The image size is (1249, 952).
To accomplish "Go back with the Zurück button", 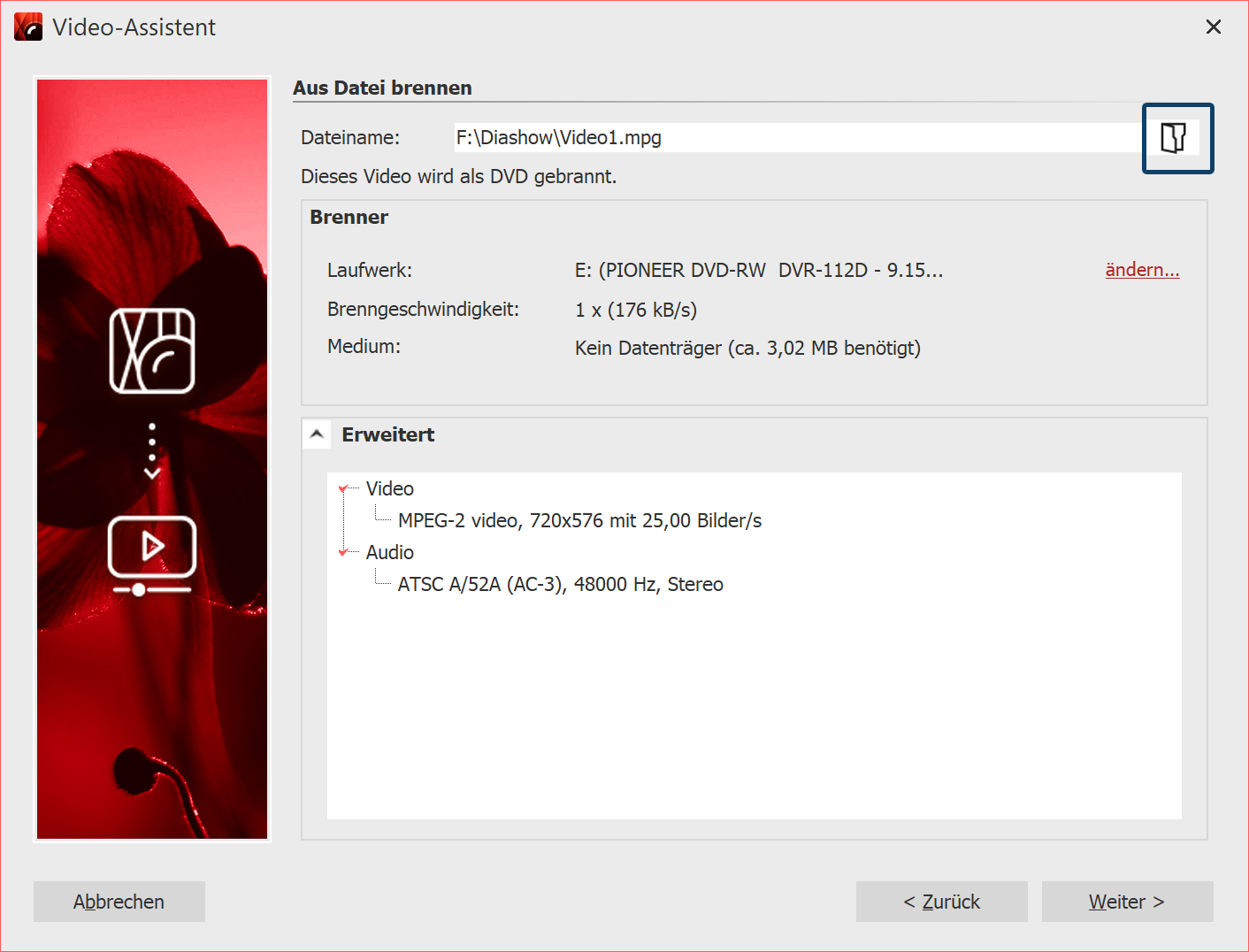I will (x=942, y=902).
